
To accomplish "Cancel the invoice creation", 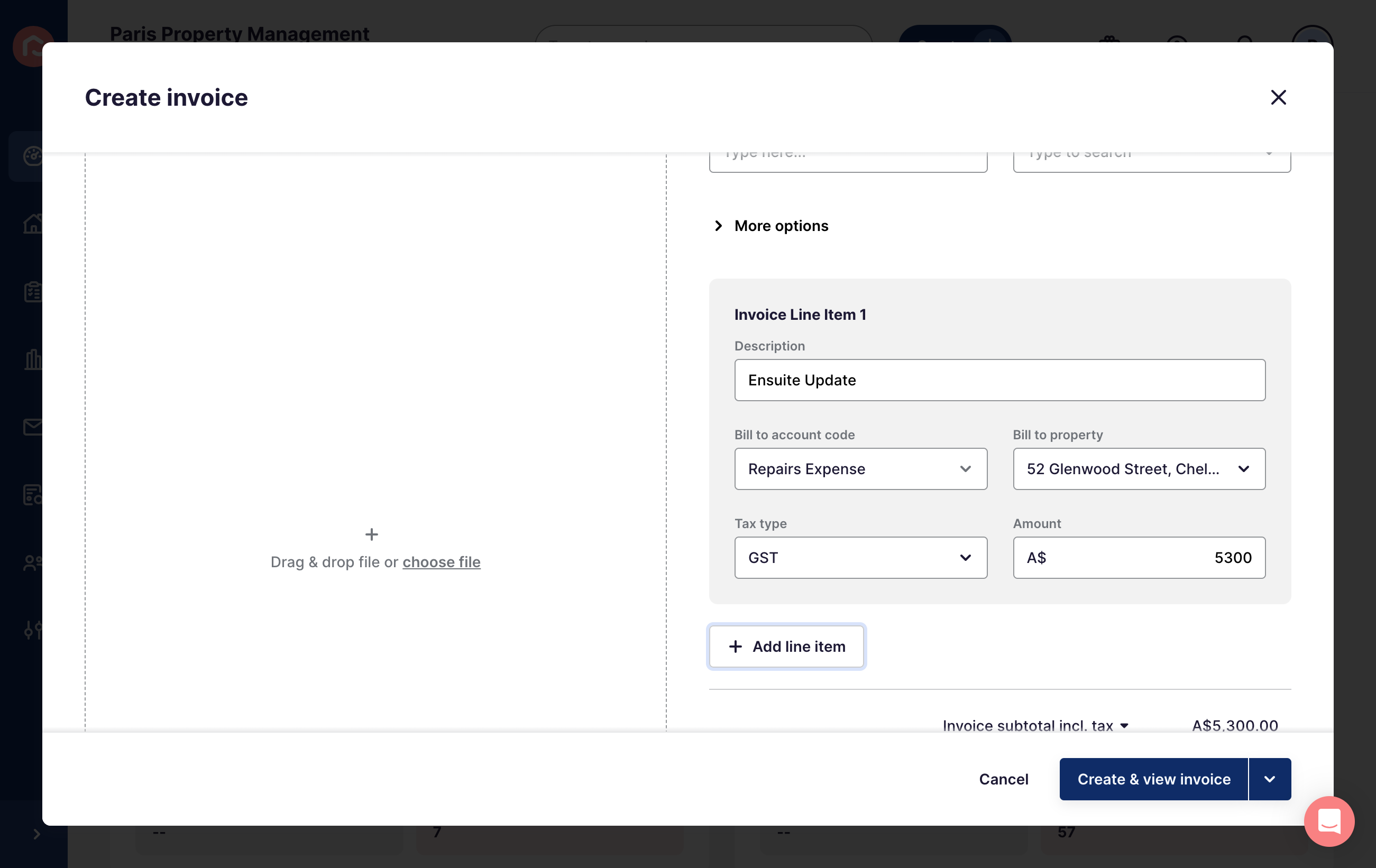I will 1003,779.
